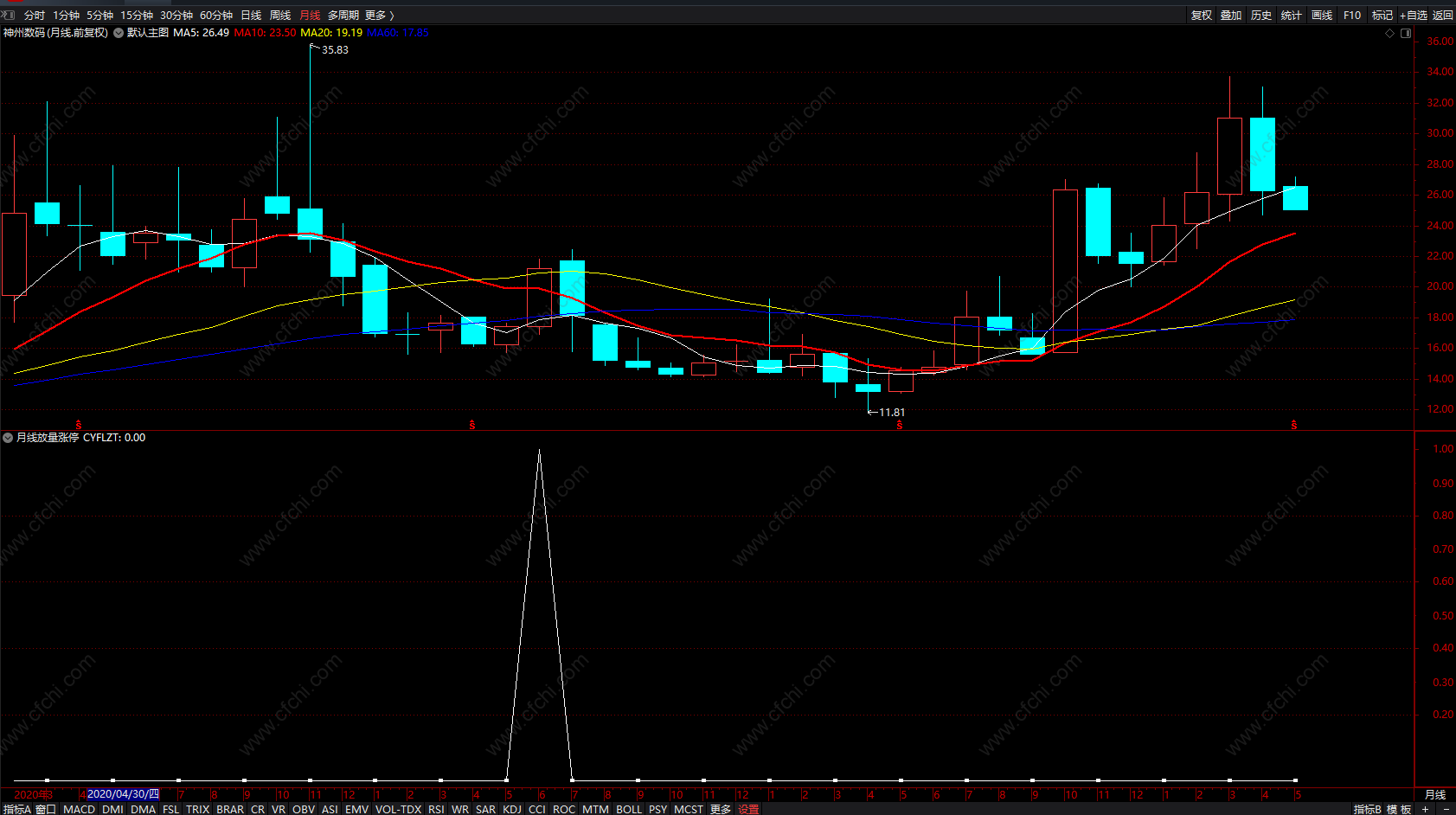Viewport: 1456px width, 815px height.
Task: Switch indicator to BOLL
Action: coord(629,809)
